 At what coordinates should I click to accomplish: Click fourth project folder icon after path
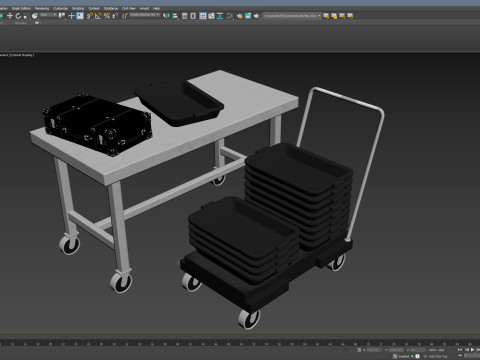350,16
